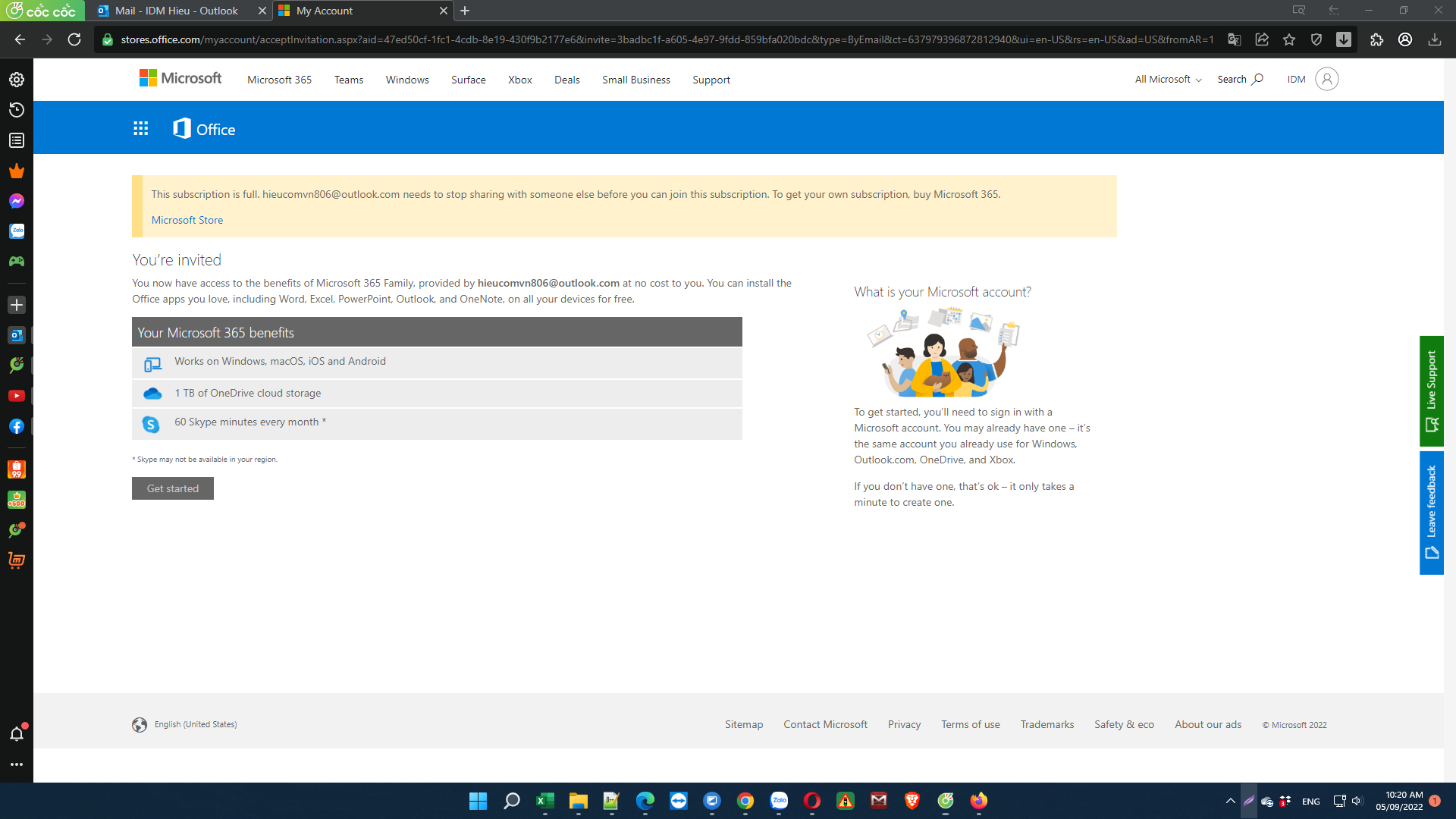Open browser extensions puzzle icon
The image size is (1456, 819).
click(x=1377, y=39)
